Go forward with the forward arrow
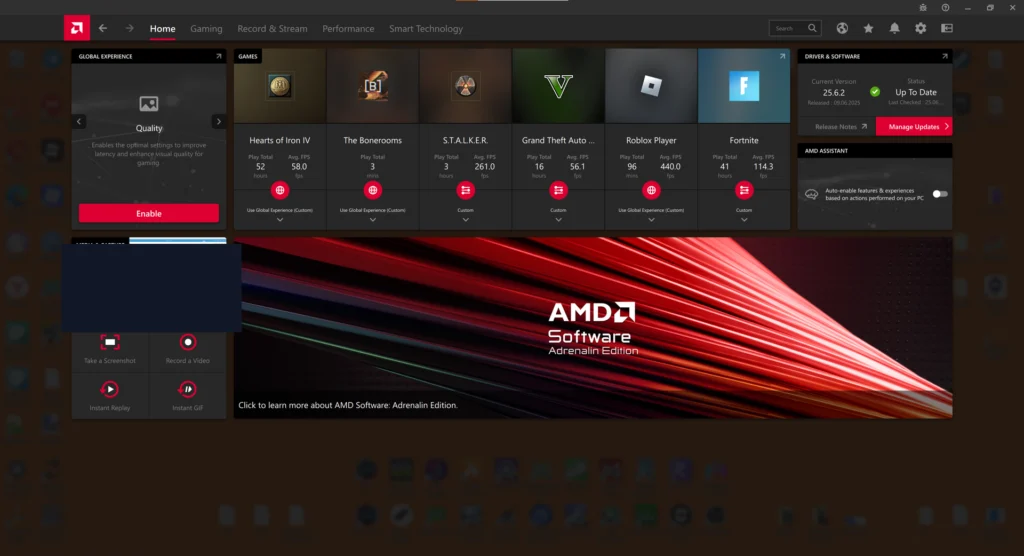Viewport: 1024px width, 556px height. pos(129,28)
